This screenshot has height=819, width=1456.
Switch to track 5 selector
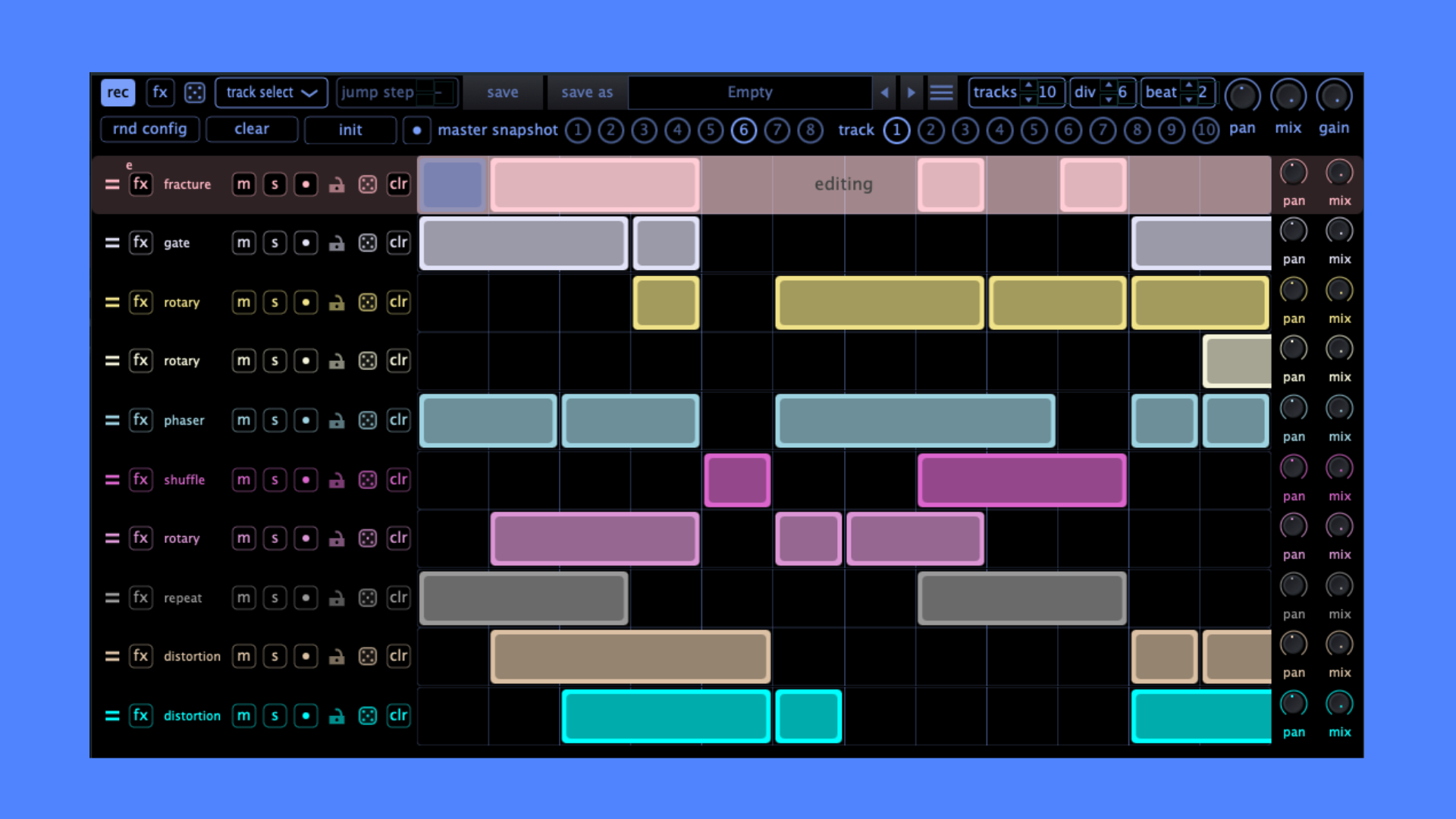coord(1034,130)
